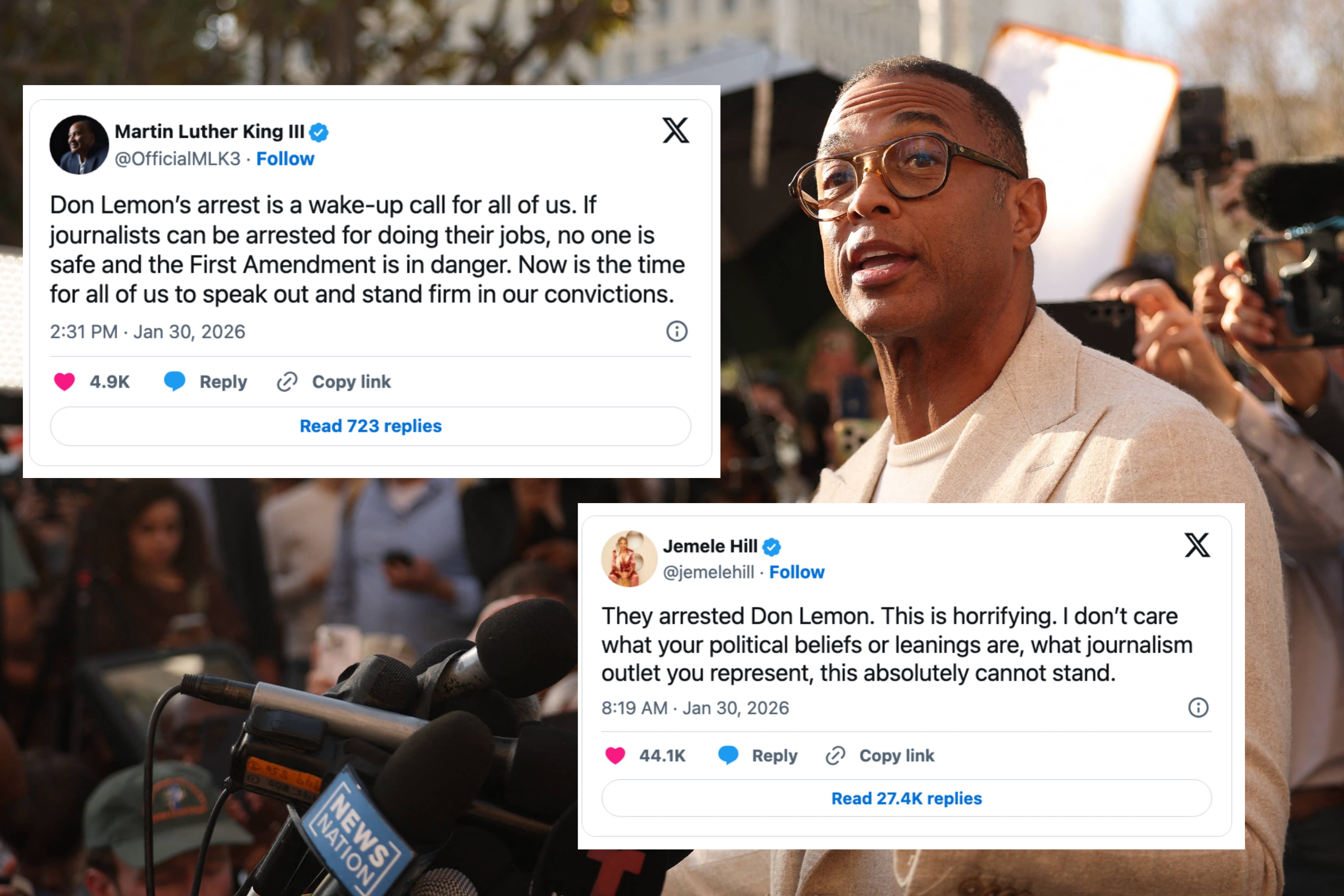Read 723 replies

[371, 426]
